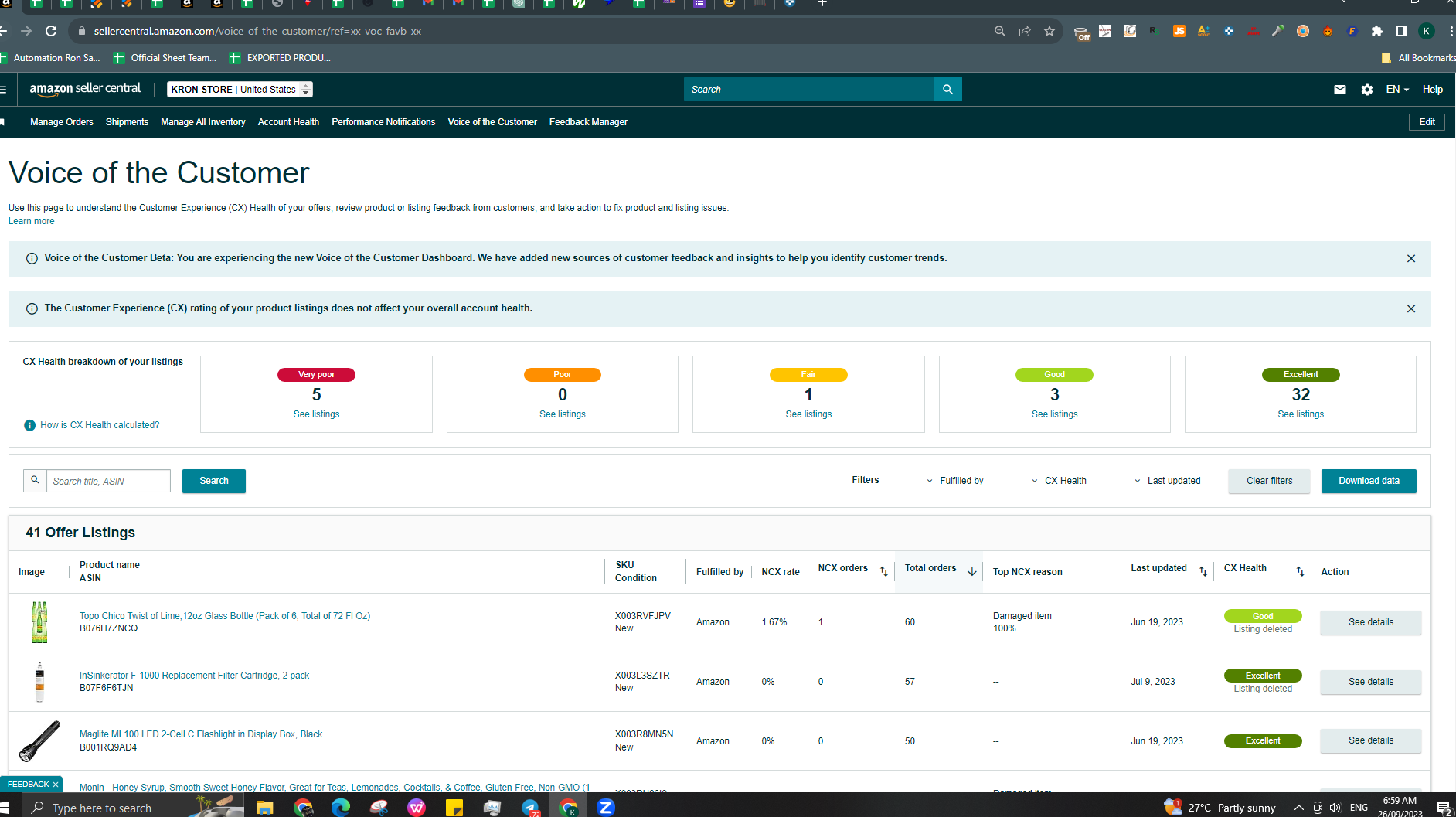
Task: Open KRON STORE United States account switcher
Action: [240, 90]
